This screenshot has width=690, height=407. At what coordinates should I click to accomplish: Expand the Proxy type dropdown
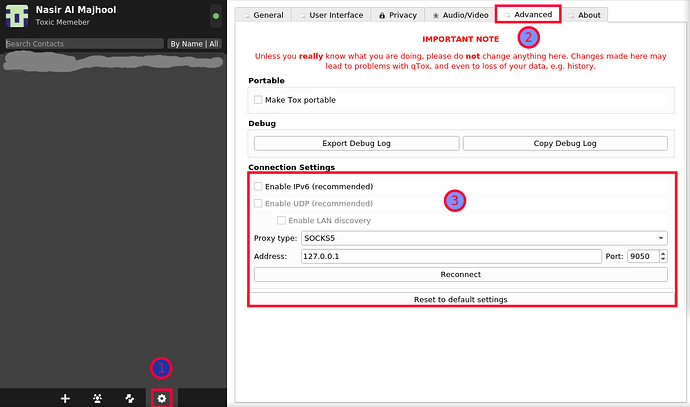tap(483, 238)
